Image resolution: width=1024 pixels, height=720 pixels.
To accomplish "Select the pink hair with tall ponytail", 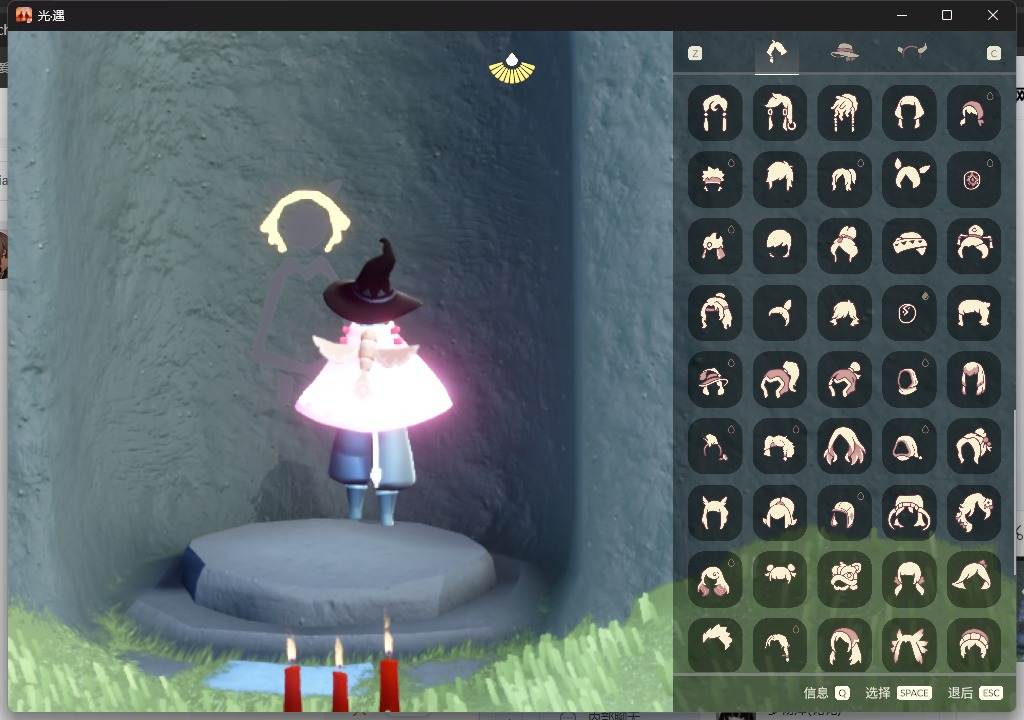I will point(780,379).
